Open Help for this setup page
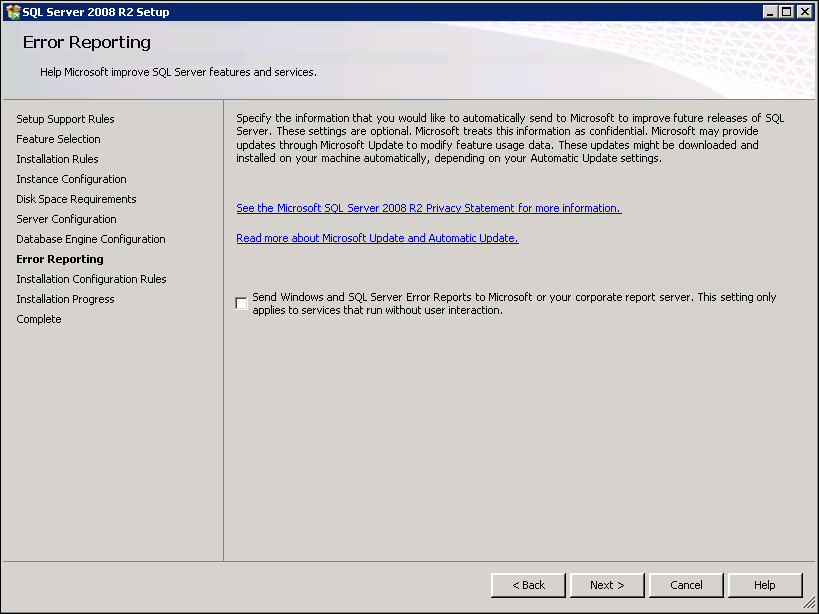This screenshot has height=614, width=819. pos(765,585)
